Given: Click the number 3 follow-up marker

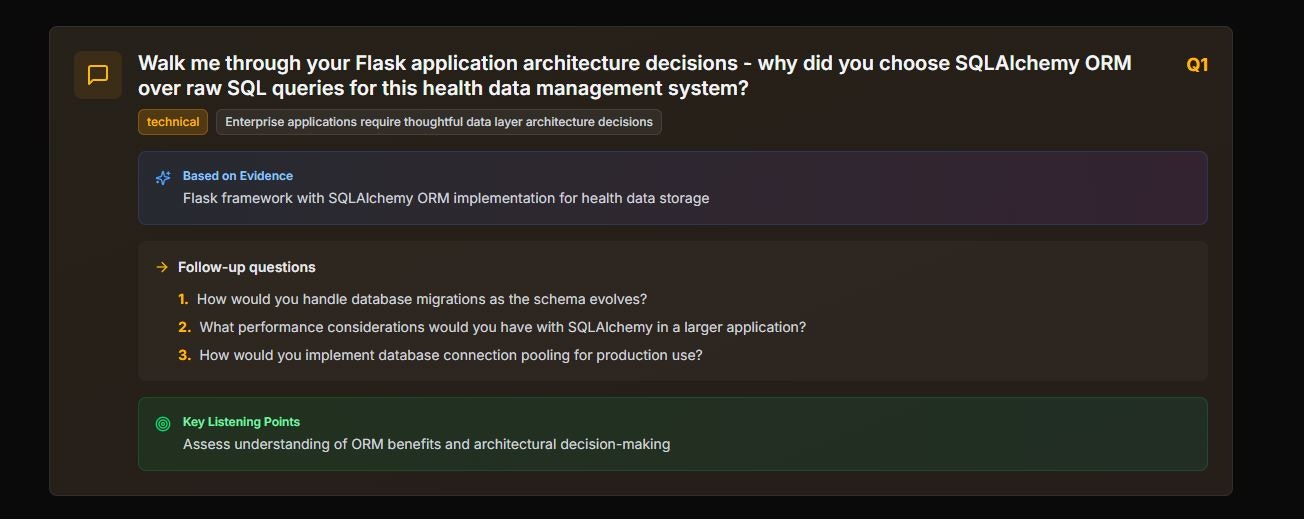Looking at the screenshot, I should click(184, 355).
